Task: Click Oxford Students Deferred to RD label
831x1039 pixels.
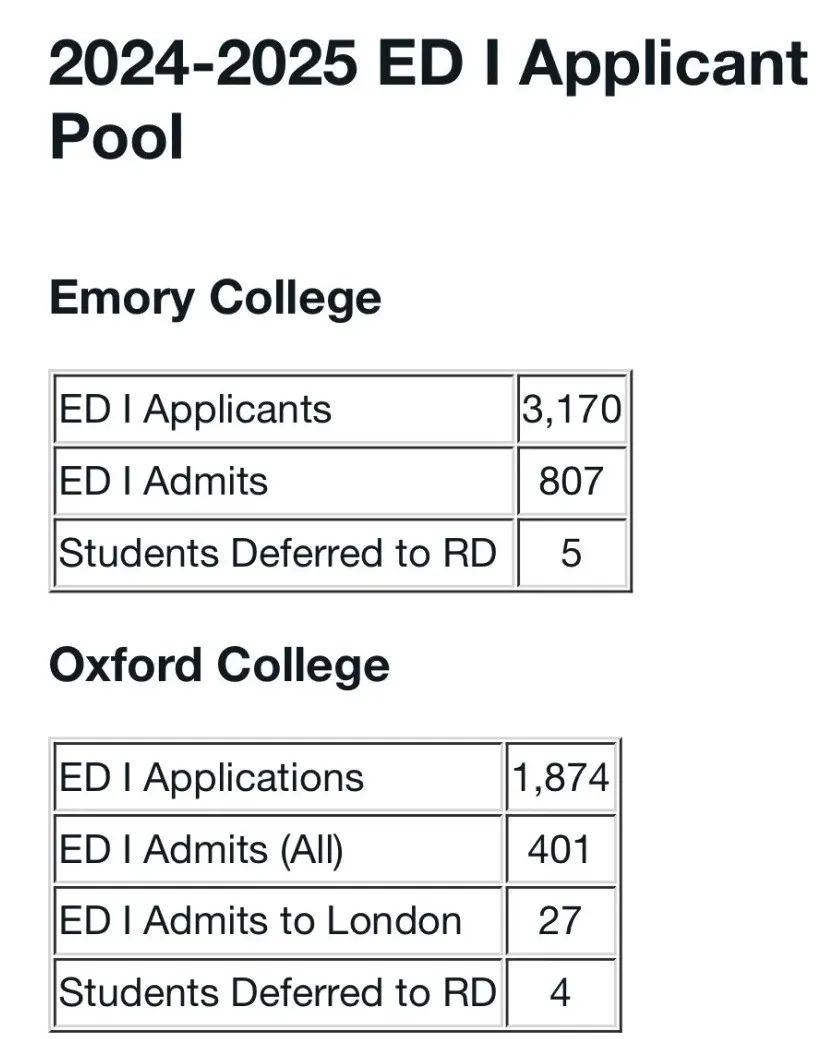Action: coord(278,993)
